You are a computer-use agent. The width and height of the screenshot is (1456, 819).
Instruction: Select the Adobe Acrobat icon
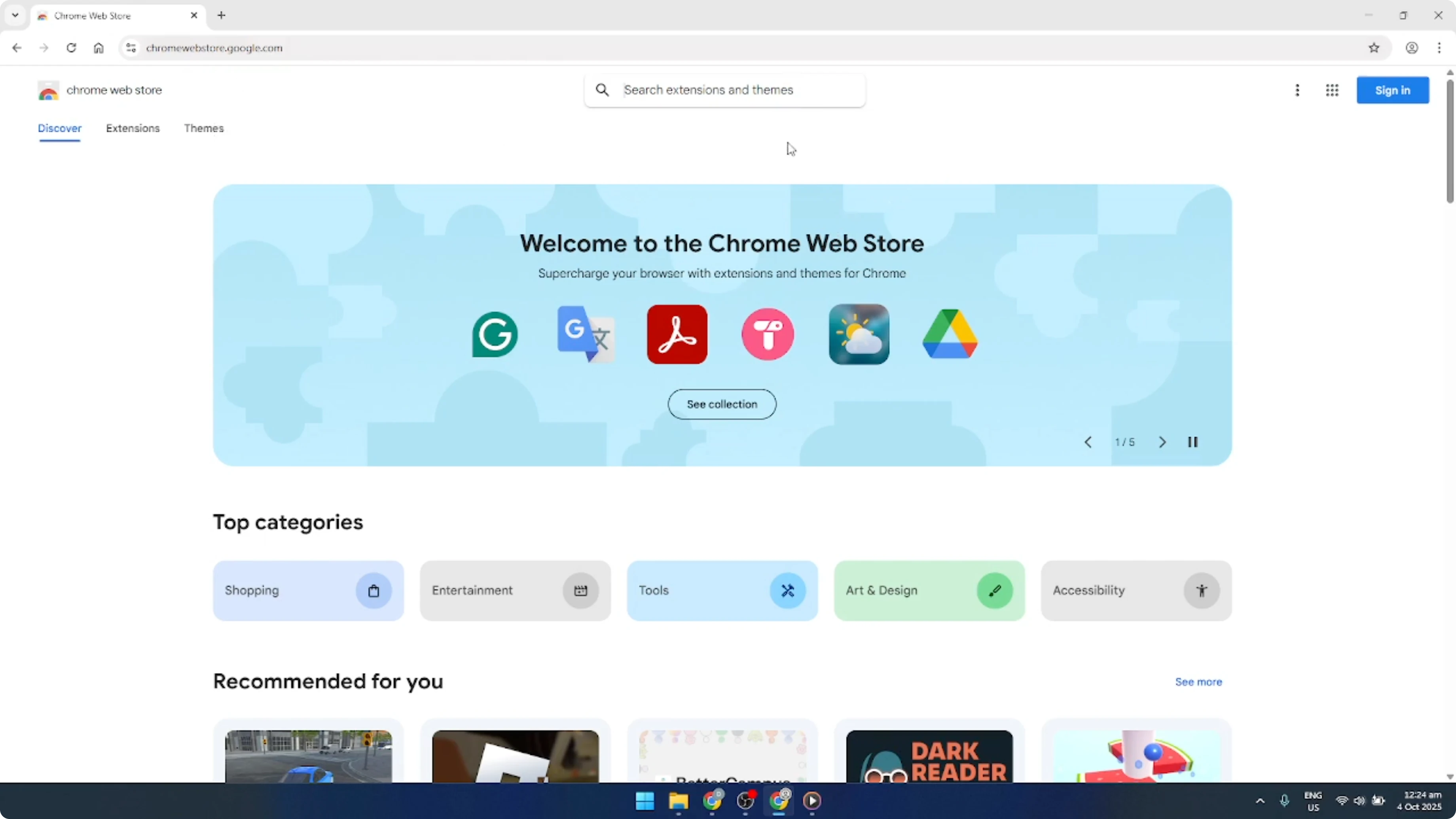677,334
